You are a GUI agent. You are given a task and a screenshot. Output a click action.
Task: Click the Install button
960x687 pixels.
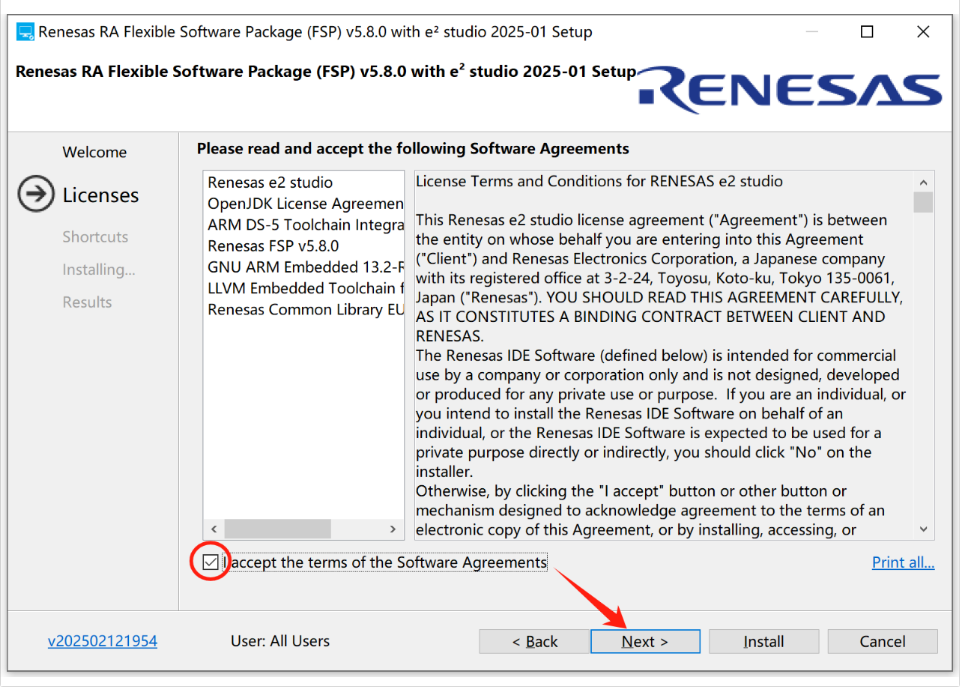[763, 641]
